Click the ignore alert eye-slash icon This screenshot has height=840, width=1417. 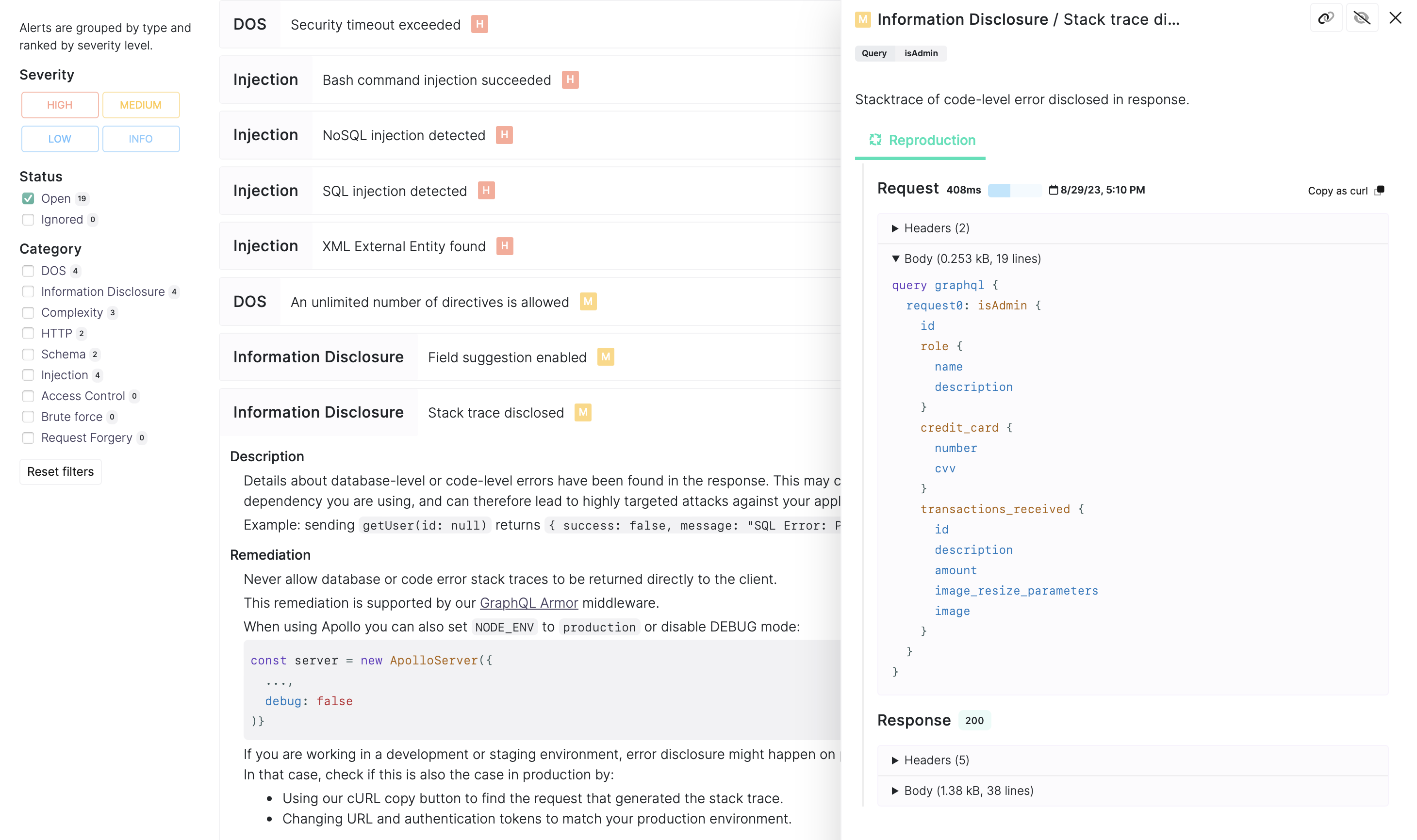point(1362,18)
